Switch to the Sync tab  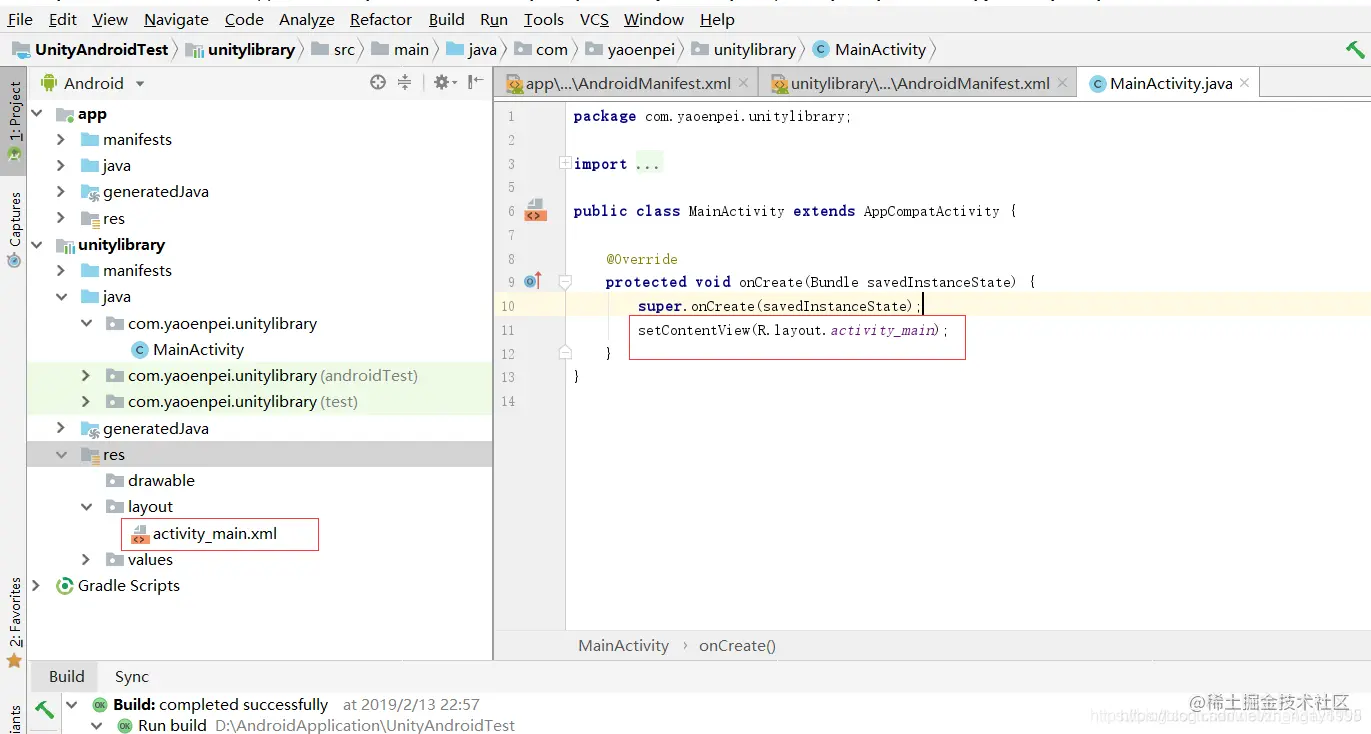coord(131,676)
